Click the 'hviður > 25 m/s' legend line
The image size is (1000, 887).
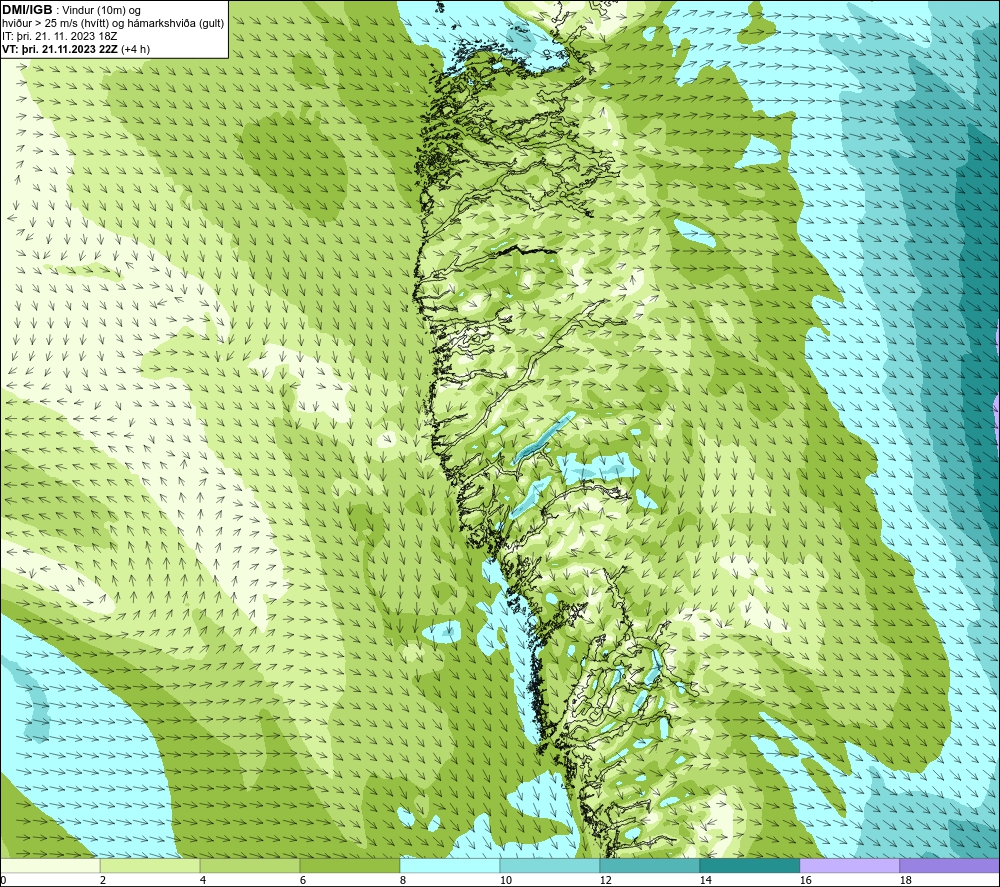pos(113,24)
